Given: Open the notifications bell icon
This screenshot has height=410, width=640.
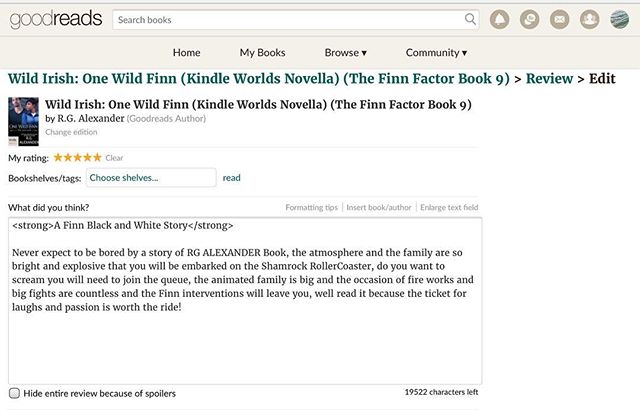Looking at the screenshot, I should point(501,19).
